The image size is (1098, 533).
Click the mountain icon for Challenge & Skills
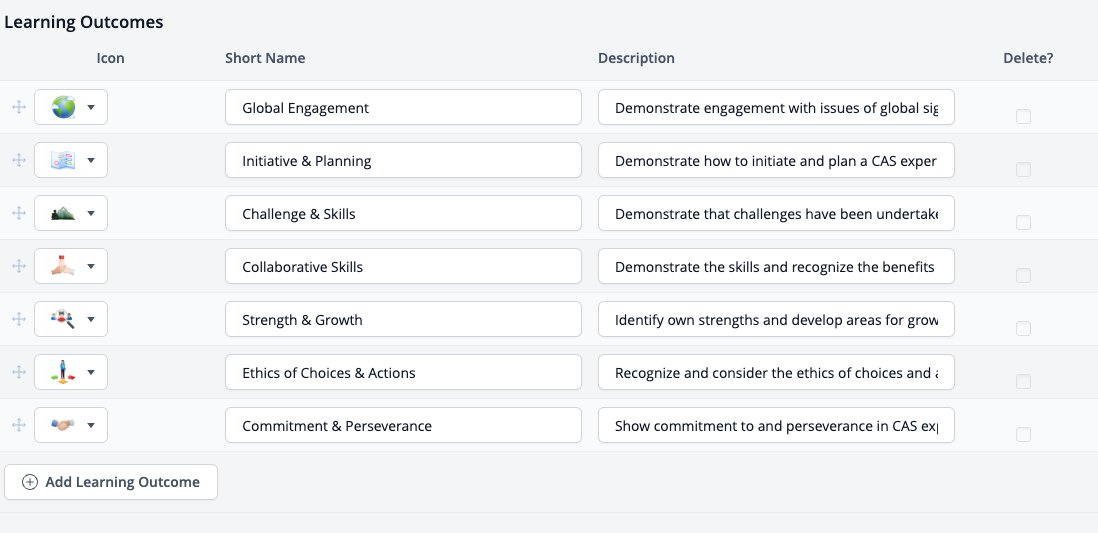(63, 214)
